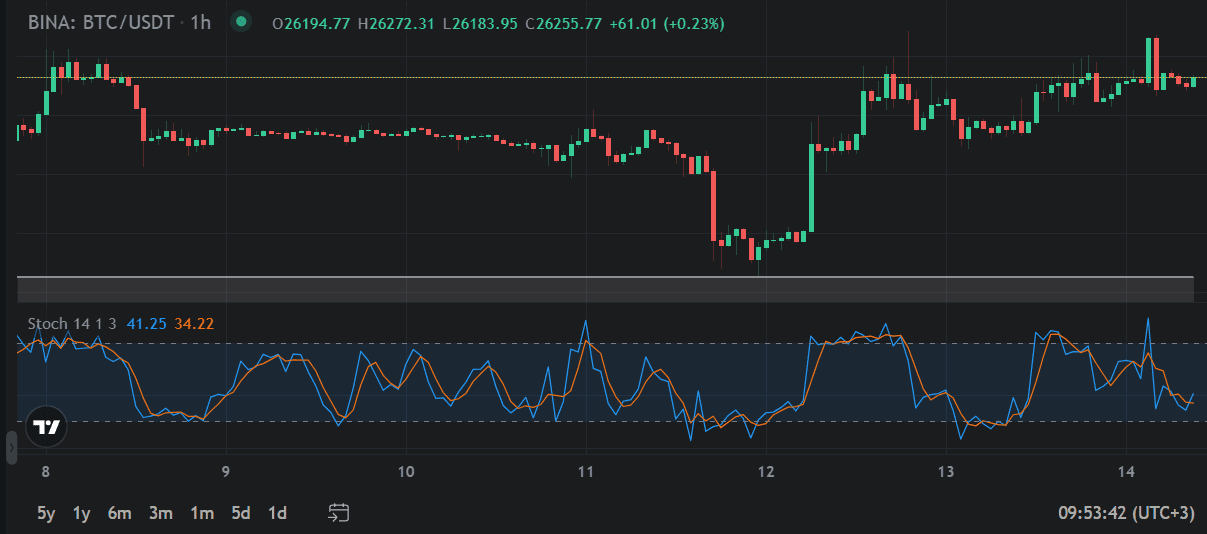Click the date label 9 on time axis

pyautogui.click(x=226, y=472)
